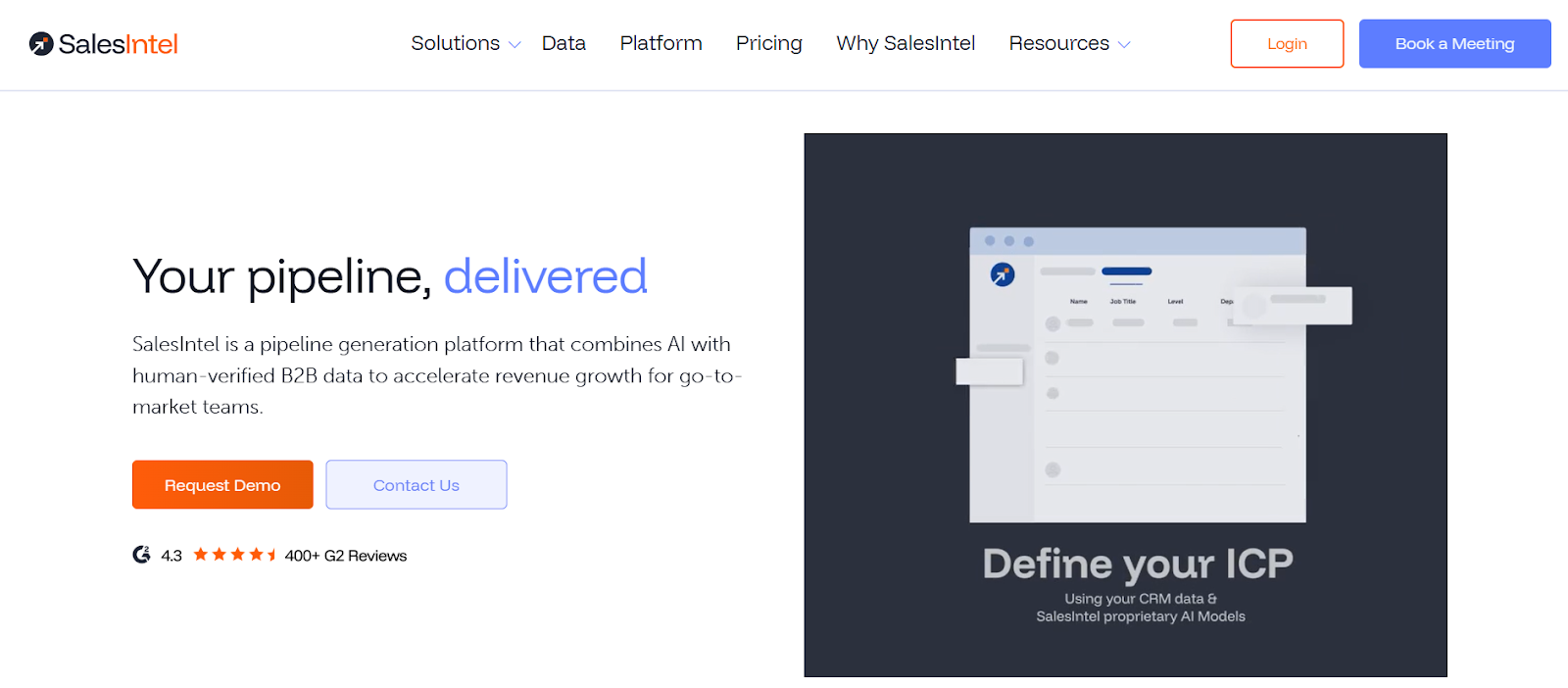Click the SalesIntel description paragraph
The width and height of the screenshot is (1568, 688).
coord(437,375)
